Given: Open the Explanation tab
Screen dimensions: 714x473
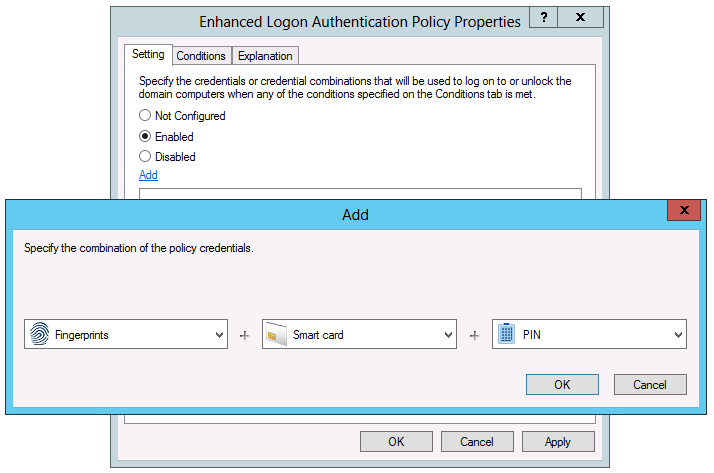Looking at the screenshot, I should 265,56.
